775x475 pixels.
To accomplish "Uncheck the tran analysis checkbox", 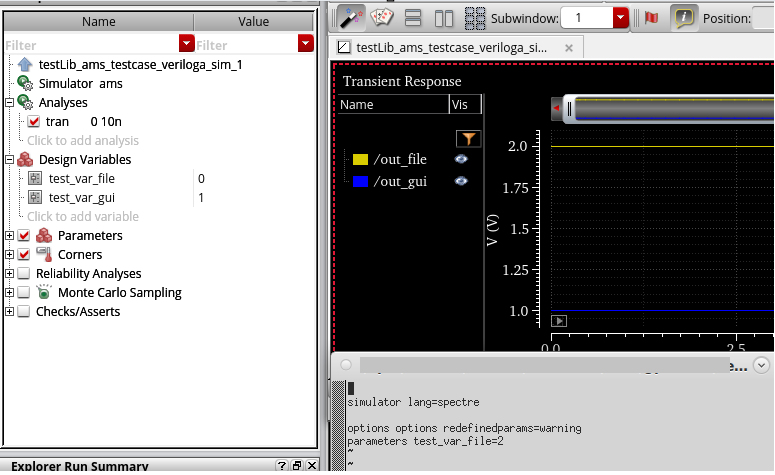I will (x=33, y=122).
